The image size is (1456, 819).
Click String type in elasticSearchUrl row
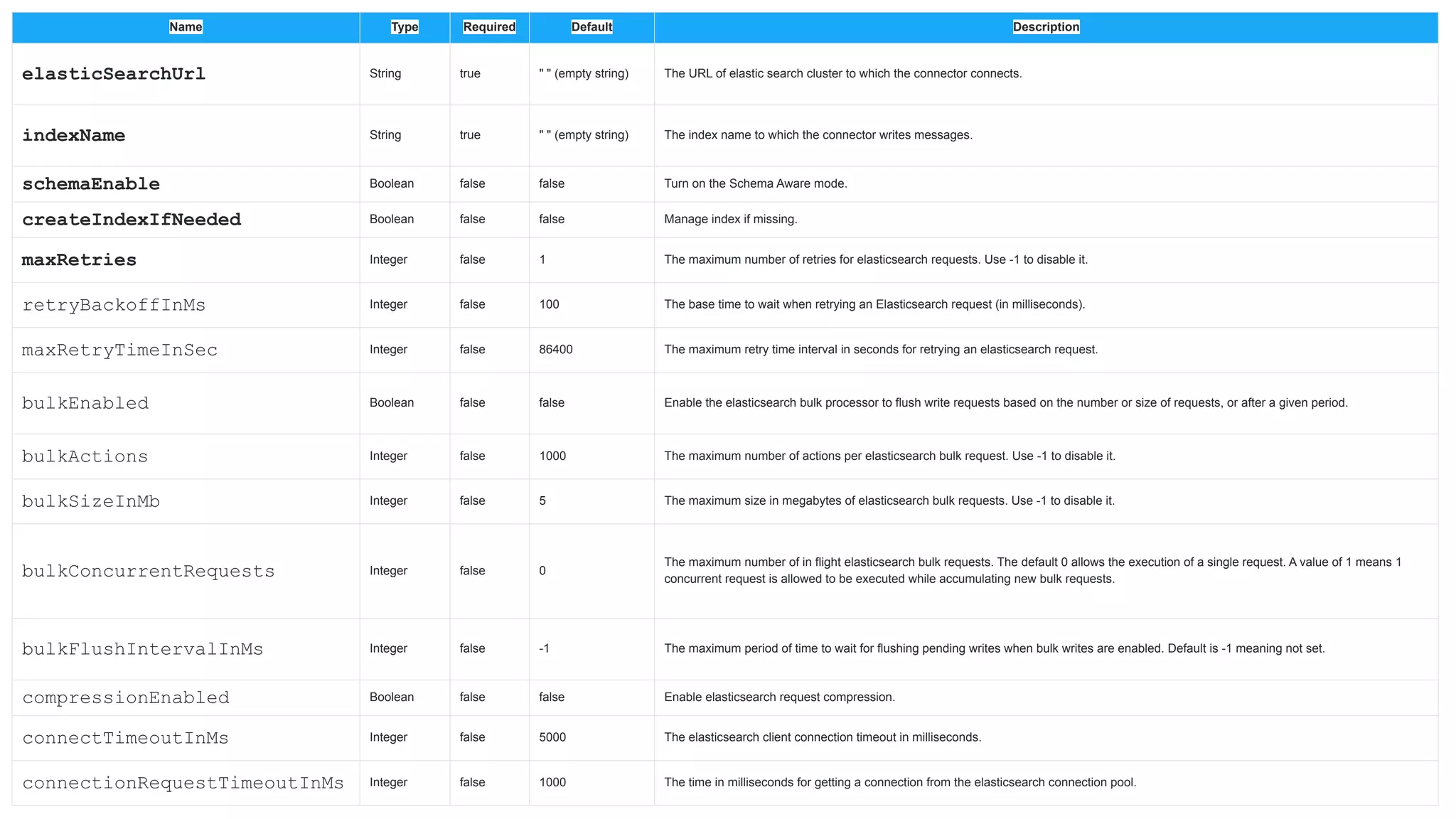(x=385, y=73)
